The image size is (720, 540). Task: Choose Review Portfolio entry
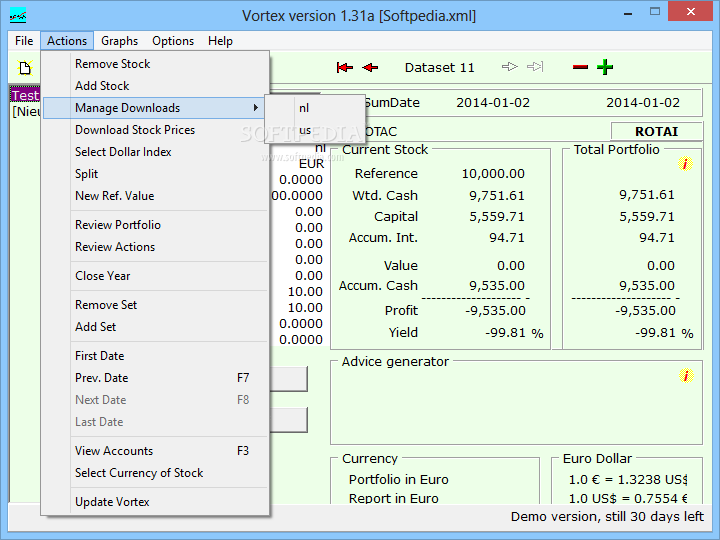point(156,225)
